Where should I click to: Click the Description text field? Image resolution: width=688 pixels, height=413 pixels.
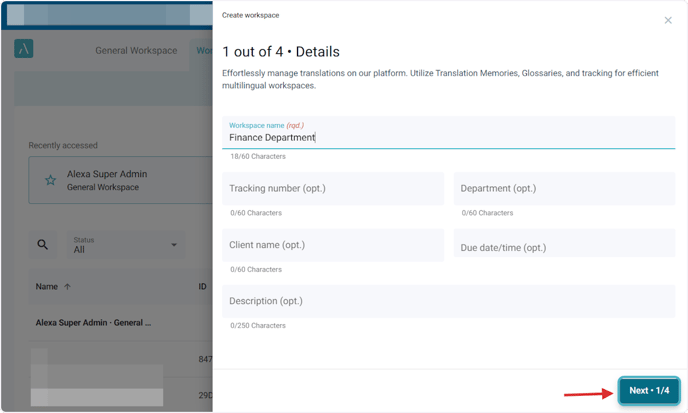click(x=448, y=301)
